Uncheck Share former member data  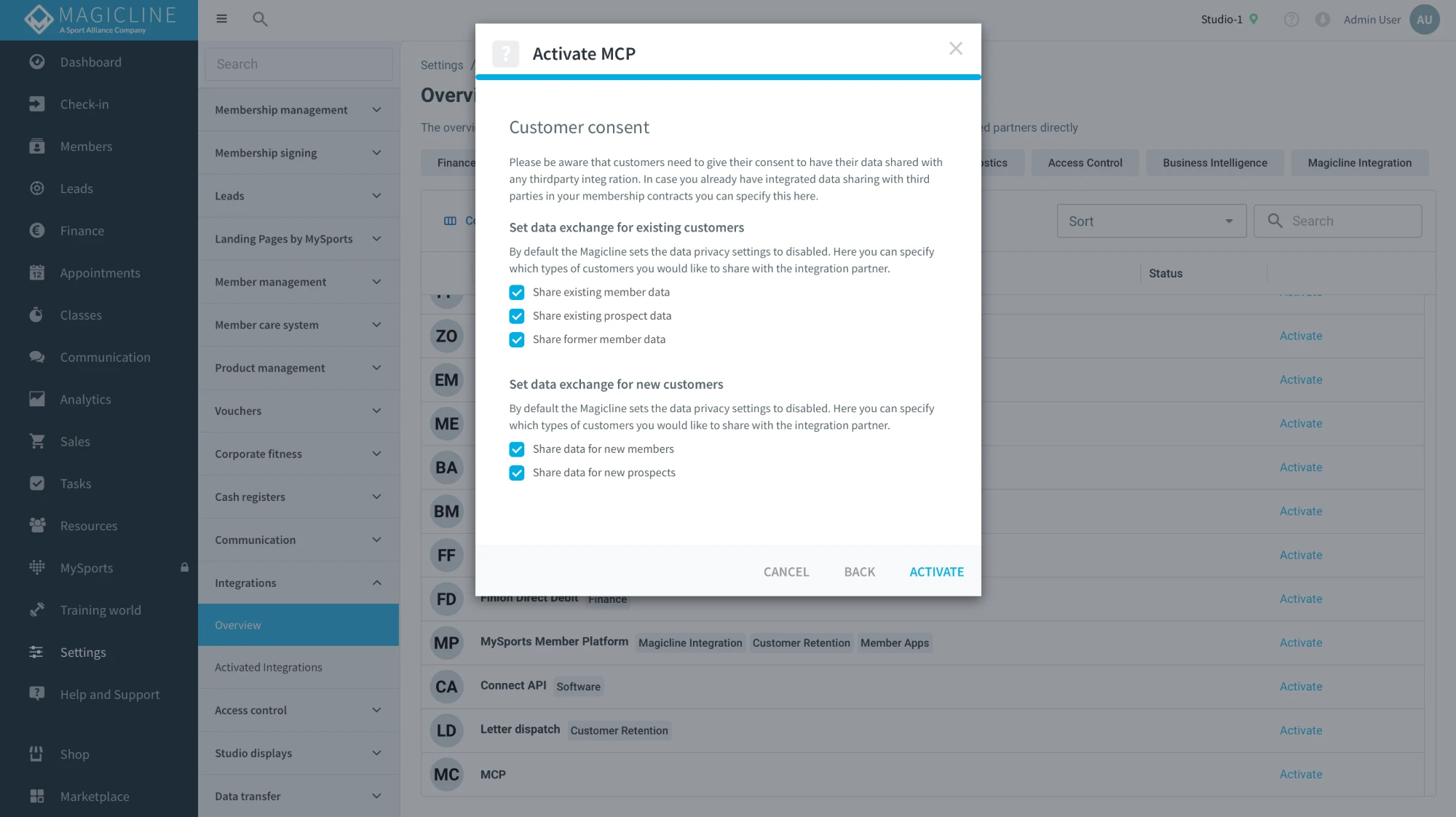tap(517, 339)
